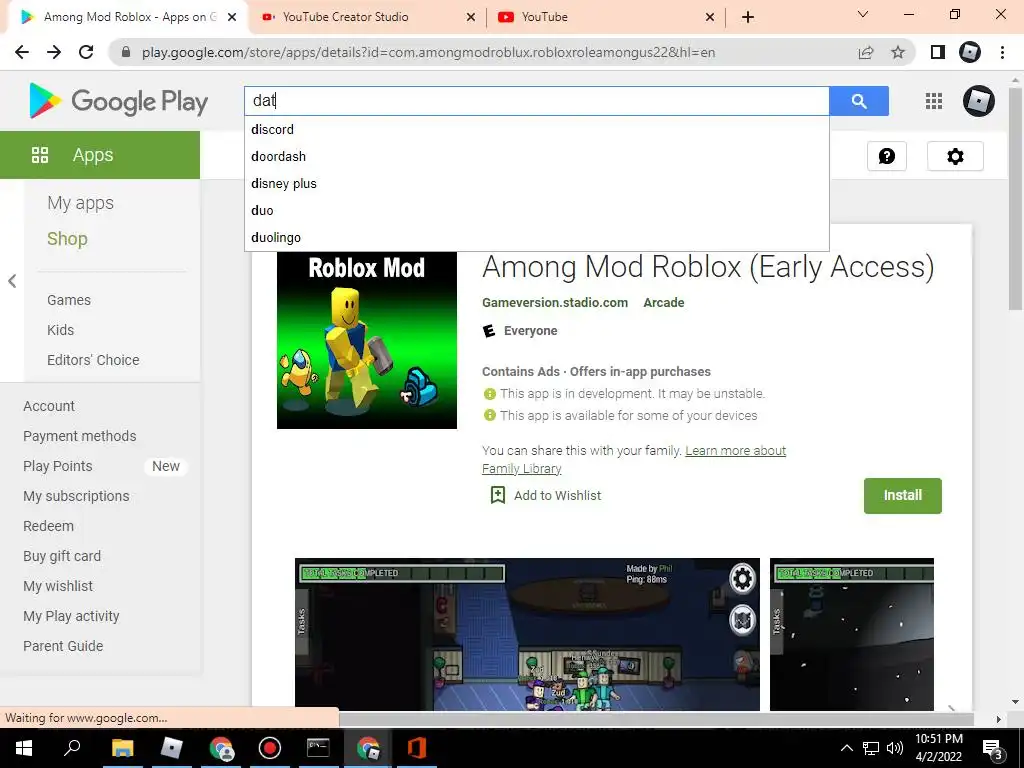The height and width of the screenshot is (768, 1024).
Task: Click the Google Play logo
Action: [118, 101]
